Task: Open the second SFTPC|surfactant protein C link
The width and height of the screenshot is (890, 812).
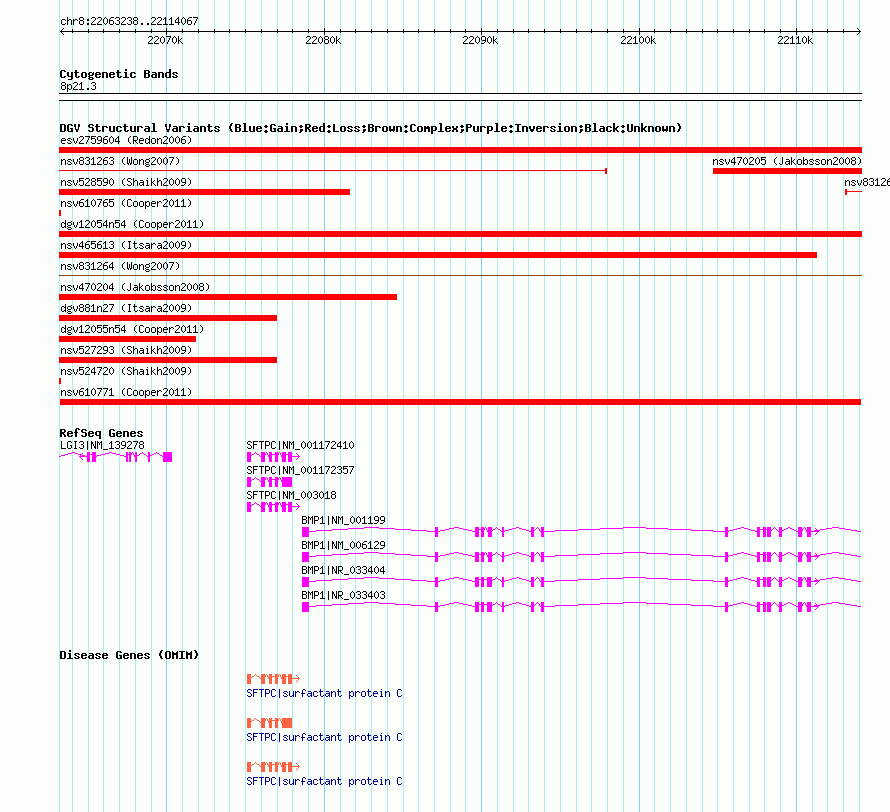Action: [x=324, y=737]
